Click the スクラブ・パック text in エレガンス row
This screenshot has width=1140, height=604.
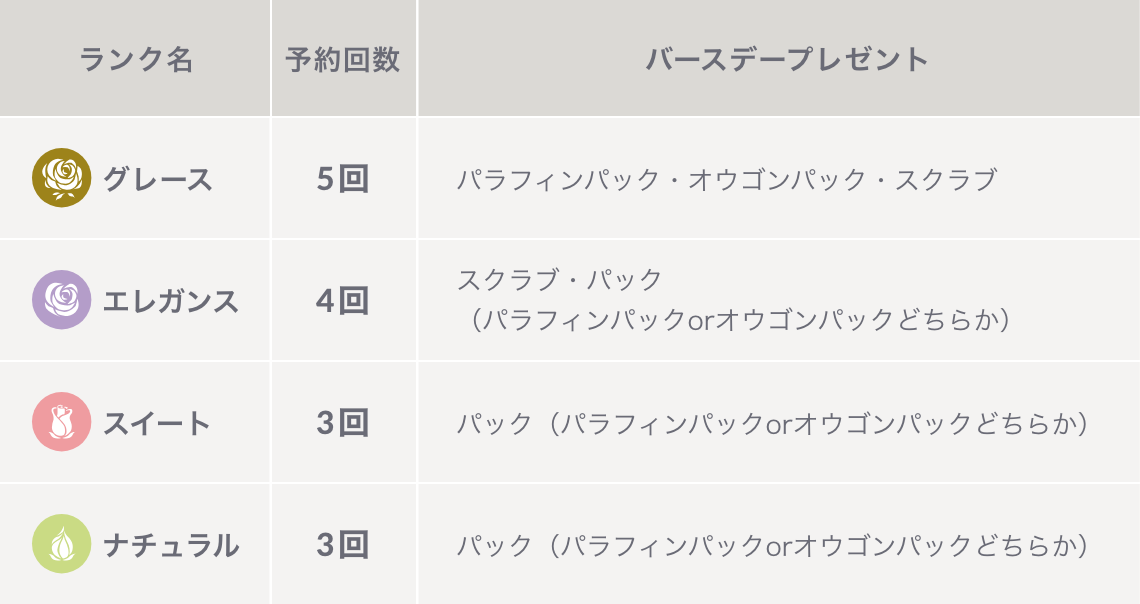(x=560, y=280)
